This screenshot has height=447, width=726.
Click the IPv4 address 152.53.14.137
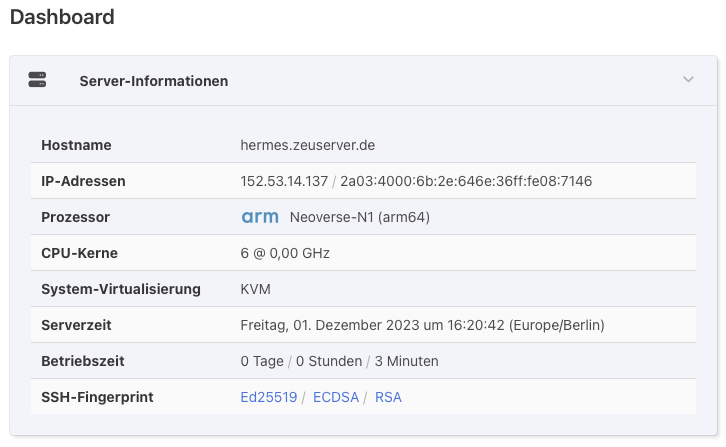click(284, 181)
